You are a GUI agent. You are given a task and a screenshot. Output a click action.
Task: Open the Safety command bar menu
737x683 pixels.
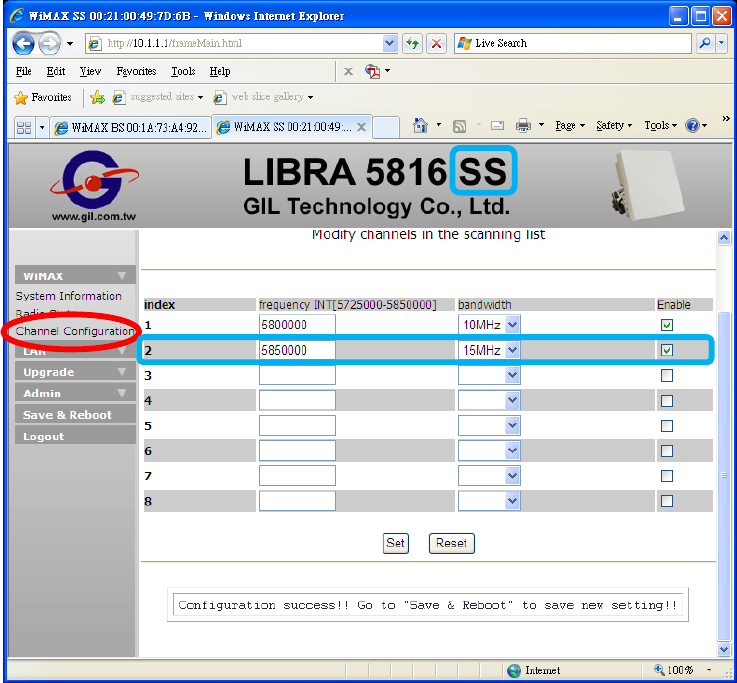pos(613,126)
